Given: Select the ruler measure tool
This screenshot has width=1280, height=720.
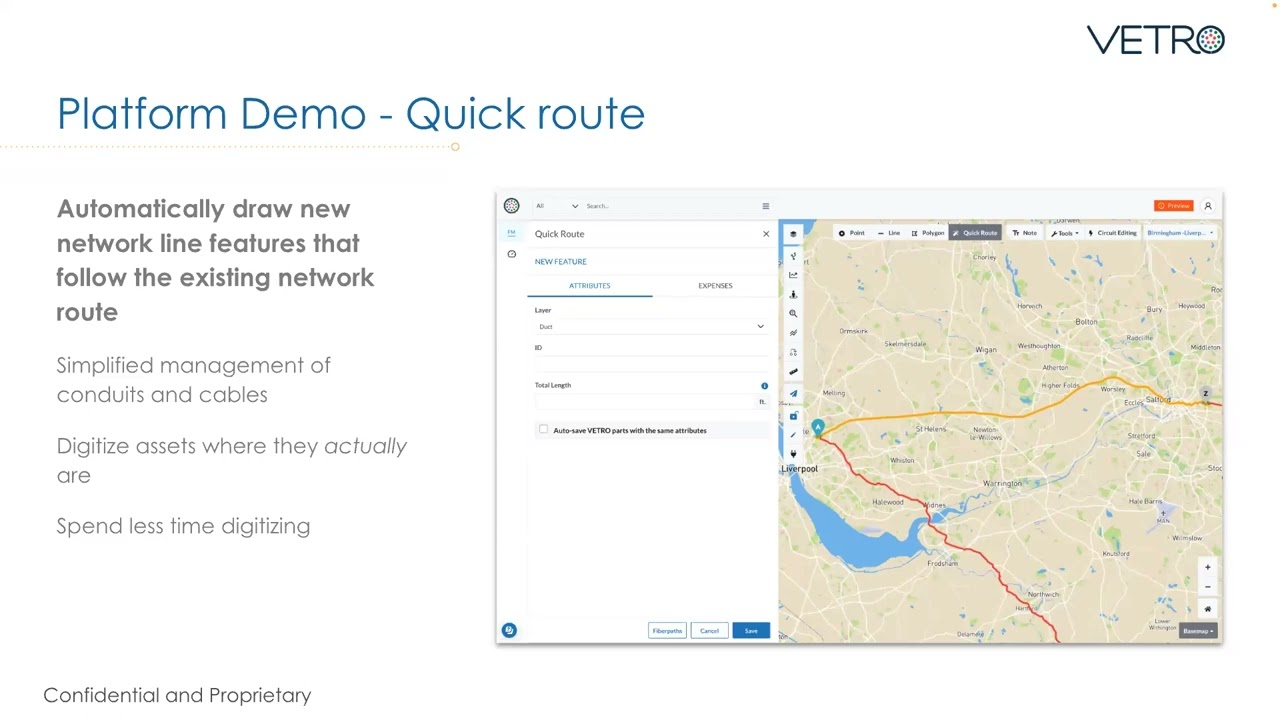Looking at the screenshot, I should click(x=793, y=372).
